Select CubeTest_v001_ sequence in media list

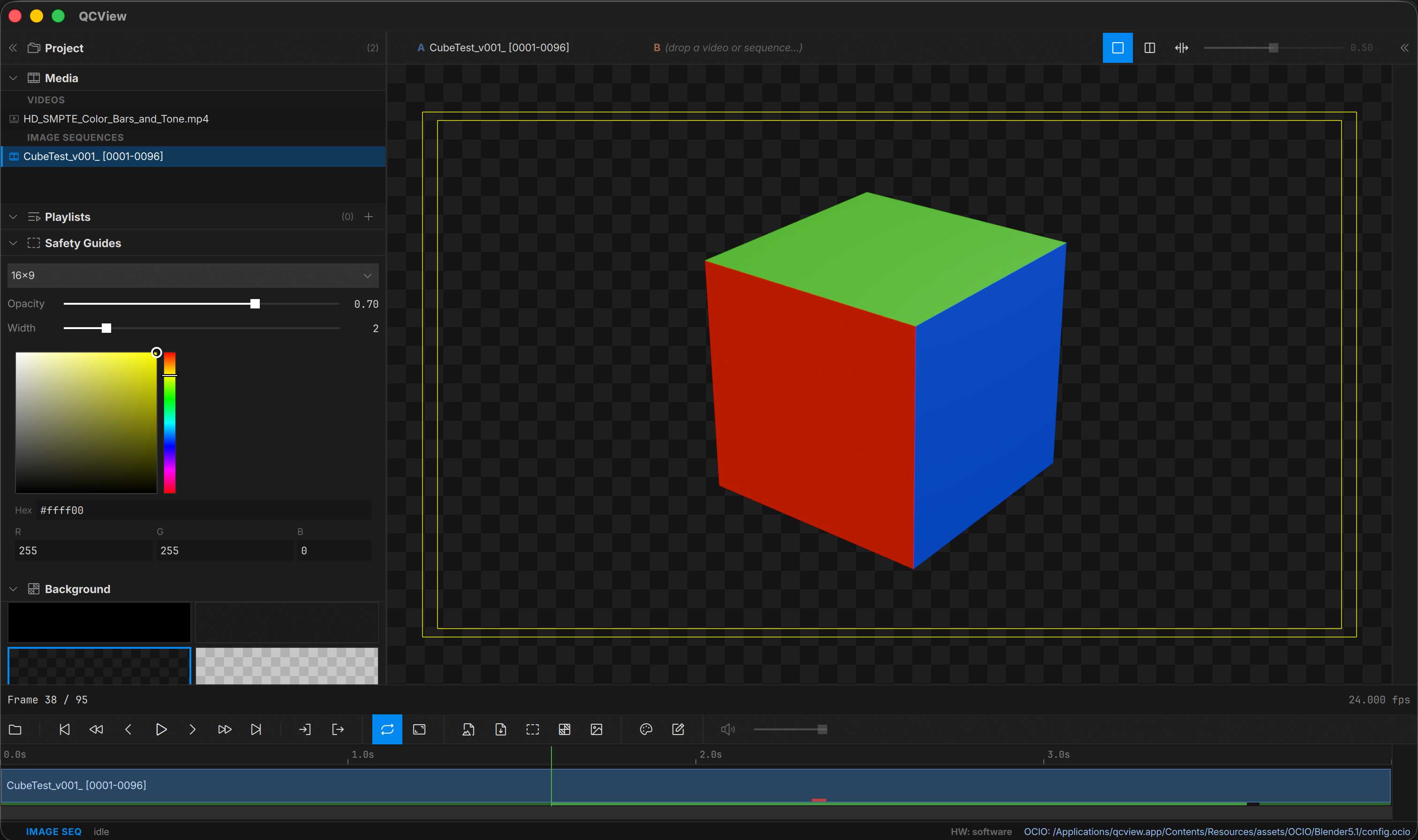click(x=193, y=156)
